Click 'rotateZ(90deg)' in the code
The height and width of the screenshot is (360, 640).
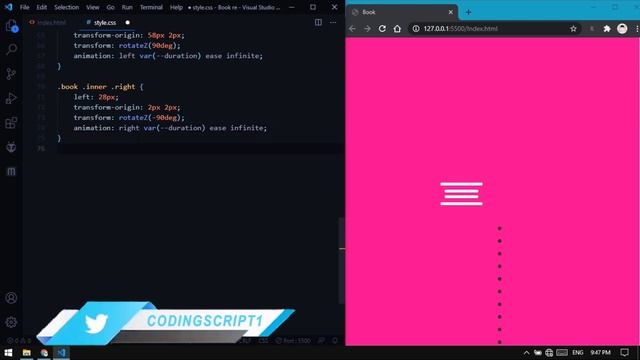pyautogui.click(x=147, y=45)
